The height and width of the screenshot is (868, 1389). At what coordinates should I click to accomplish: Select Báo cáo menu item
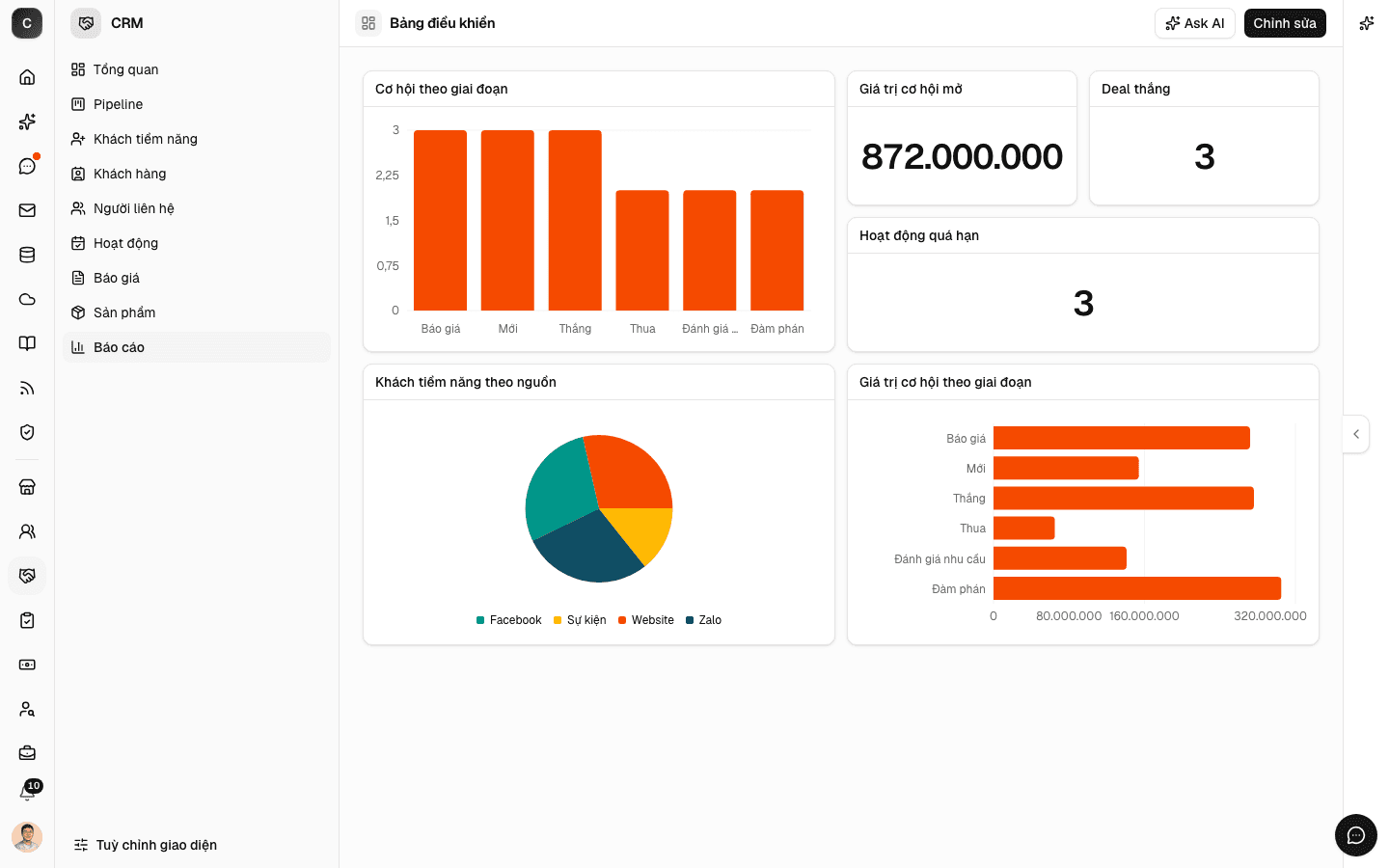click(197, 347)
